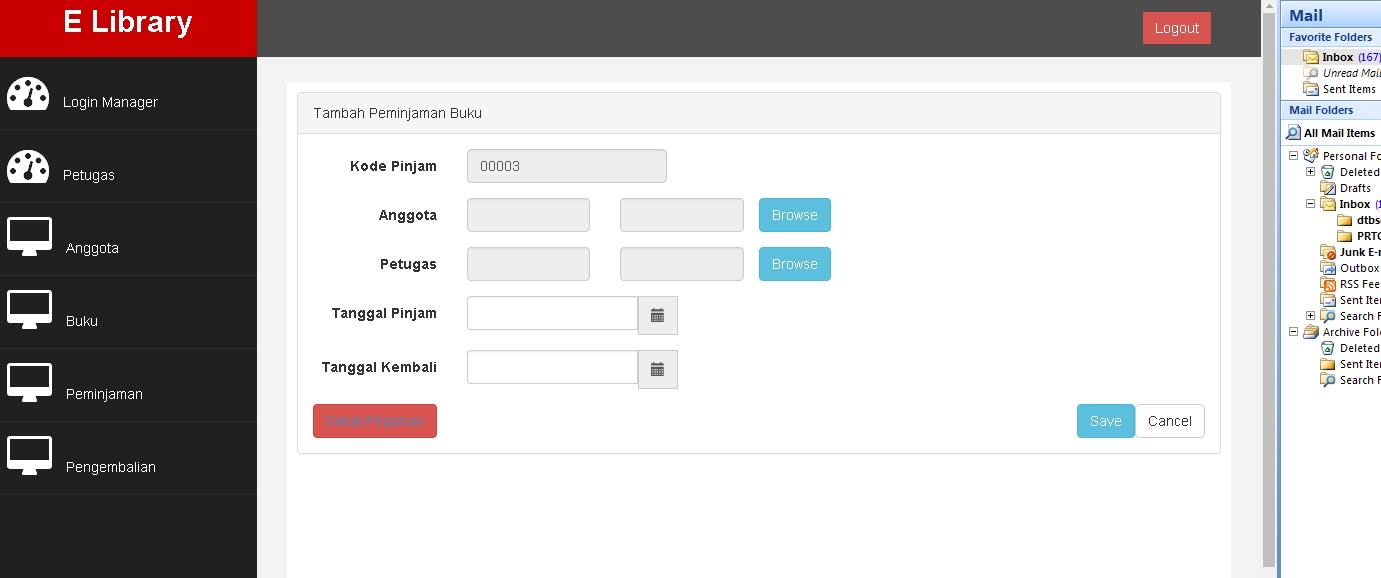The height and width of the screenshot is (578, 1381).
Task: Open the Inbox subfolder starting with PRT
Action: coord(1360,236)
